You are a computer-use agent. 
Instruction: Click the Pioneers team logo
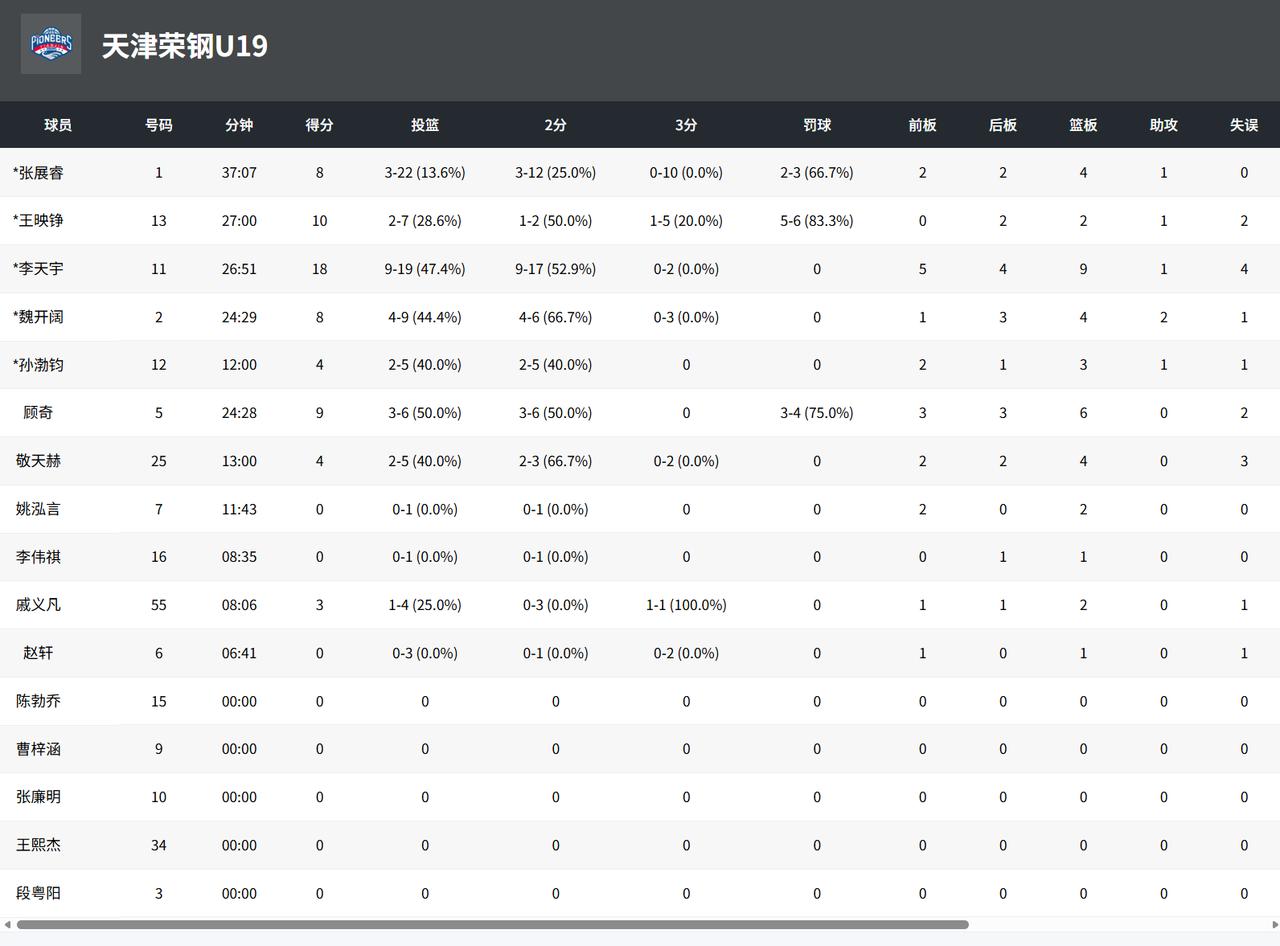[x=51, y=44]
